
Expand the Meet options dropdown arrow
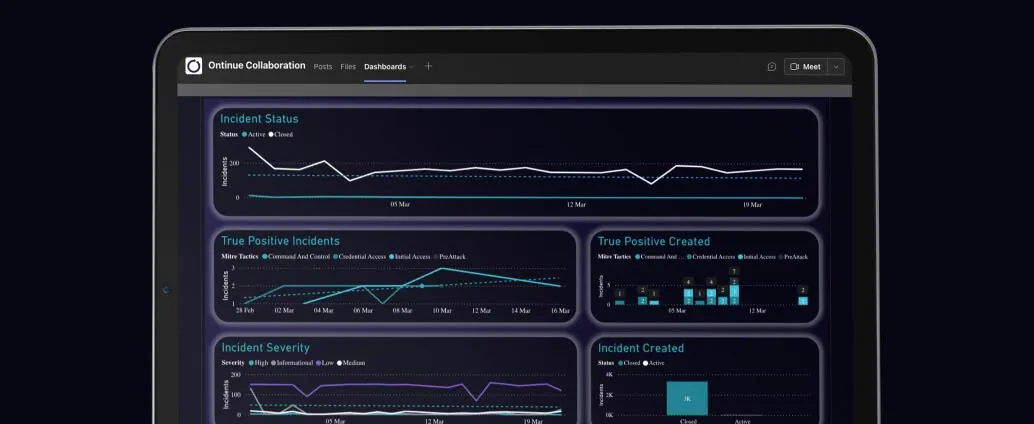836,67
